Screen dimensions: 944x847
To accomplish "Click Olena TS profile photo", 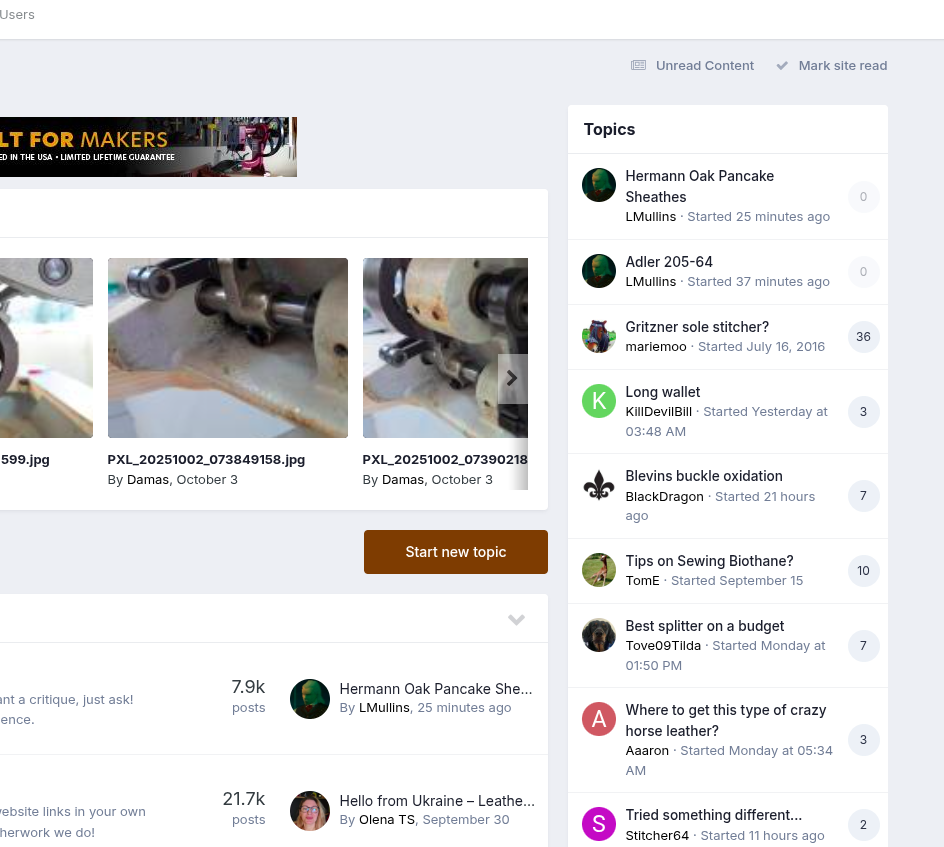I will (x=310, y=811).
